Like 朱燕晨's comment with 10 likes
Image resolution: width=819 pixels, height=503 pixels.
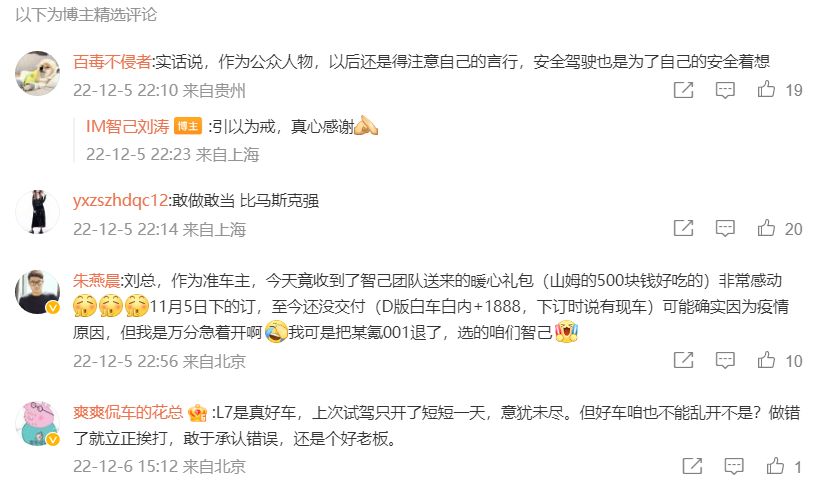pyautogui.click(x=766, y=360)
